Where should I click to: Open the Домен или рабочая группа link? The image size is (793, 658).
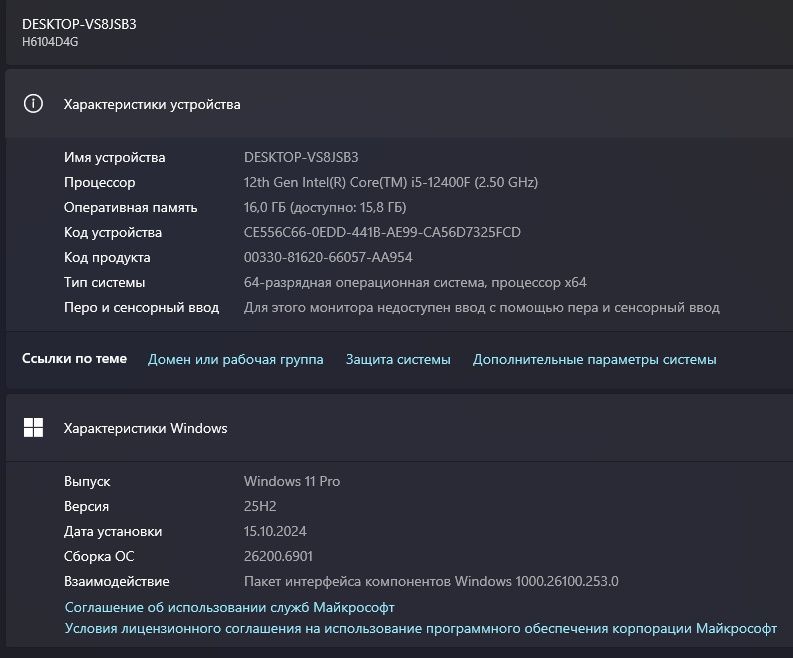click(236, 359)
